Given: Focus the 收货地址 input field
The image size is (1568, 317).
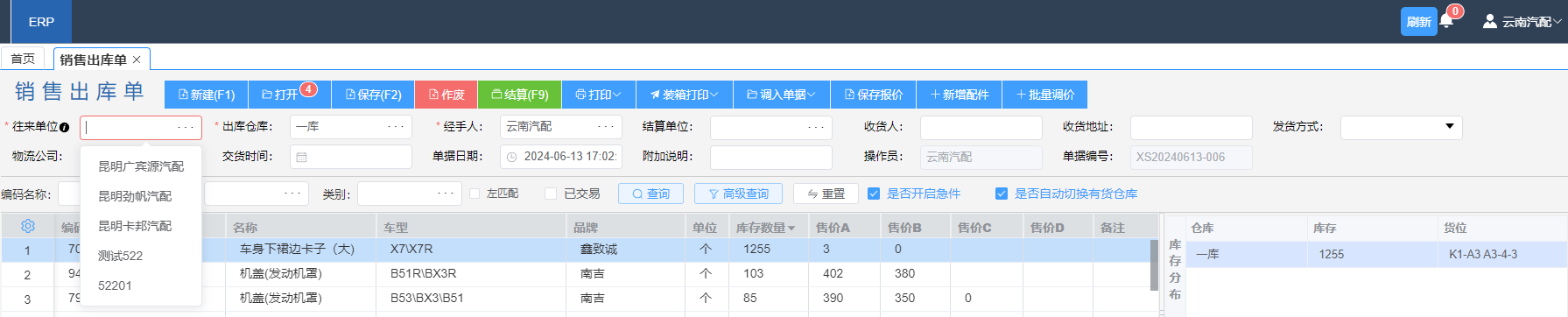Looking at the screenshot, I should click(1191, 127).
